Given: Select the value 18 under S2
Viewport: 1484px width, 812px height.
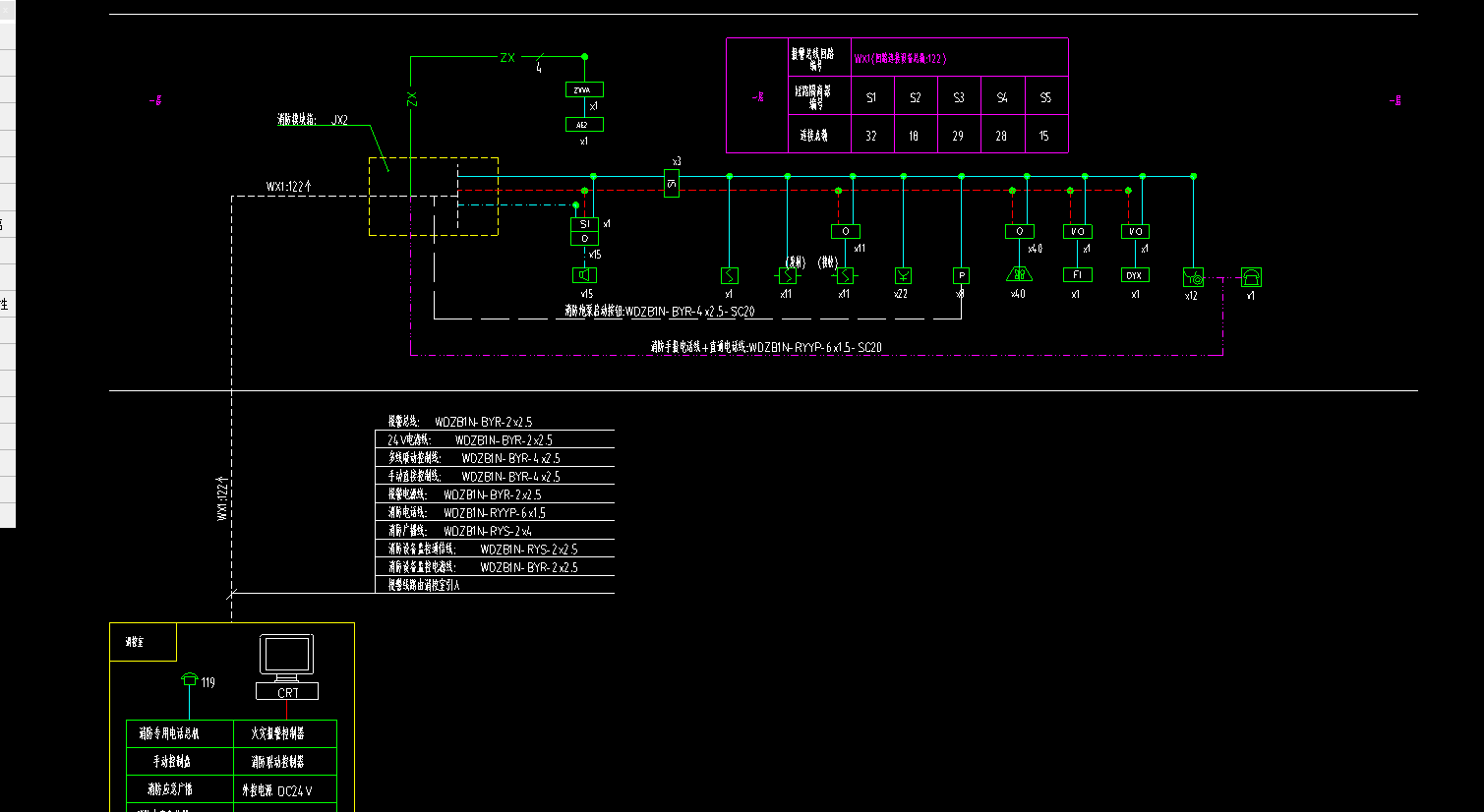Looking at the screenshot, I should pyautogui.click(x=914, y=136).
